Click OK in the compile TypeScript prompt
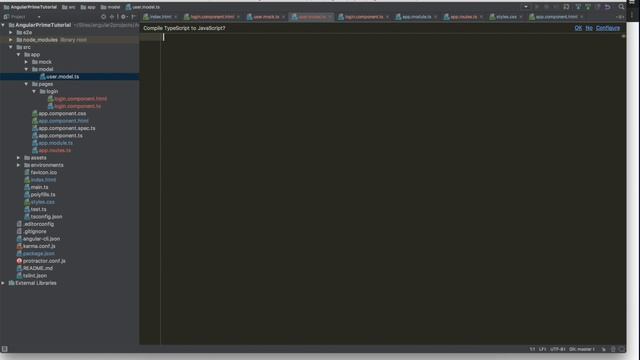Screen dimensions: 640x360 578,28
